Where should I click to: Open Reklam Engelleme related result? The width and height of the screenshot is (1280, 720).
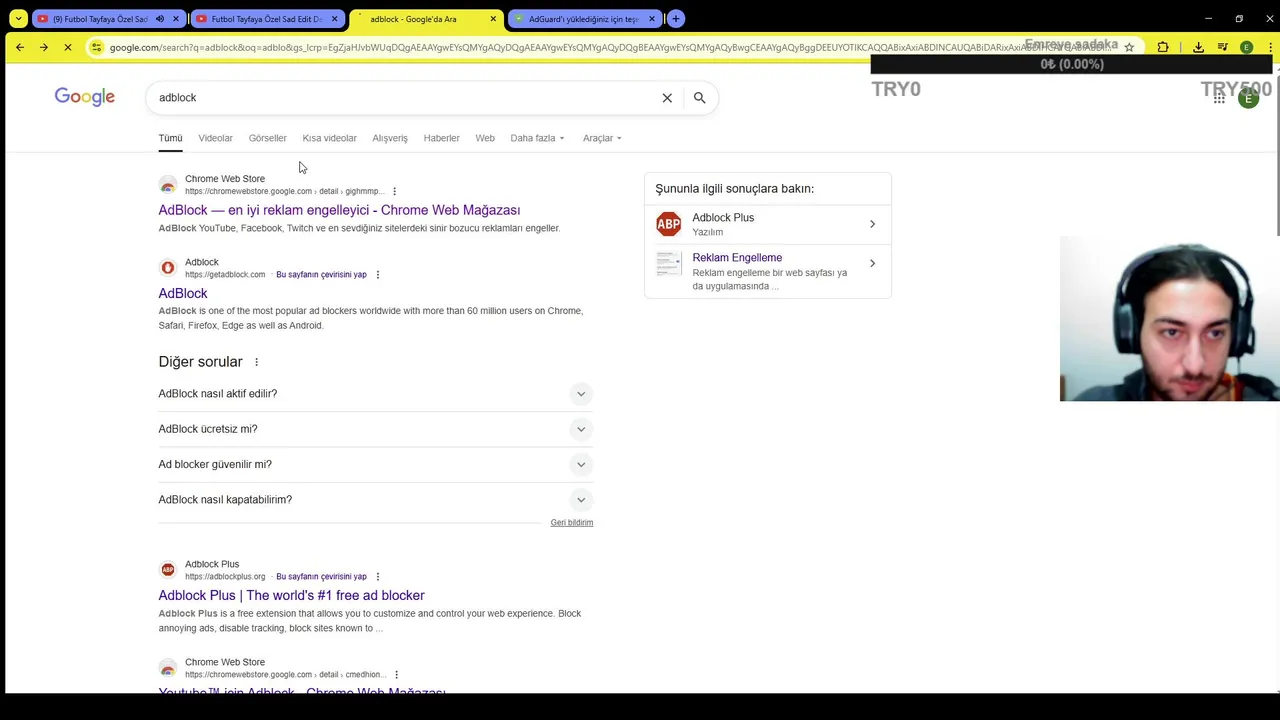point(767,271)
